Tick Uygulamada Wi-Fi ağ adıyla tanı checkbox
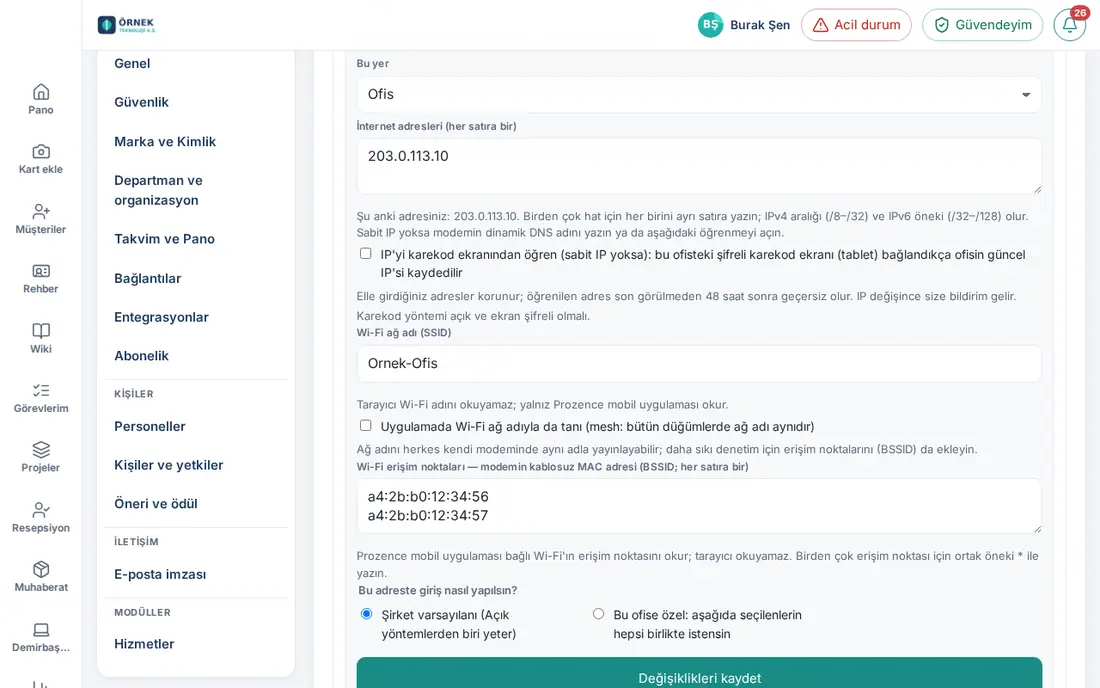This screenshot has width=1100, height=688. click(365, 425)
